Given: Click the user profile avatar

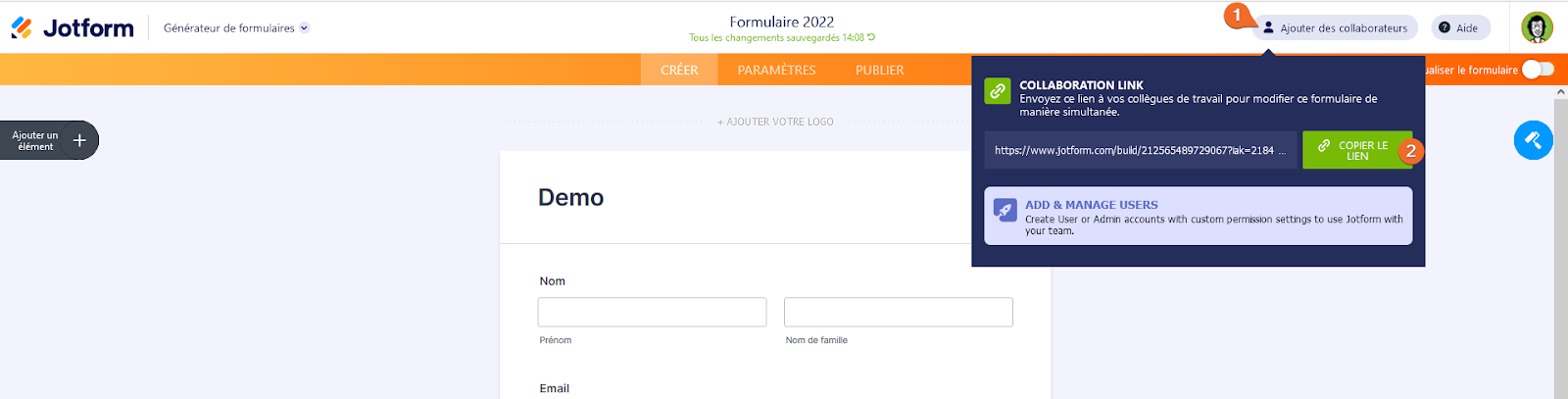Looking at the screenshot, I should coord(1537,27).
